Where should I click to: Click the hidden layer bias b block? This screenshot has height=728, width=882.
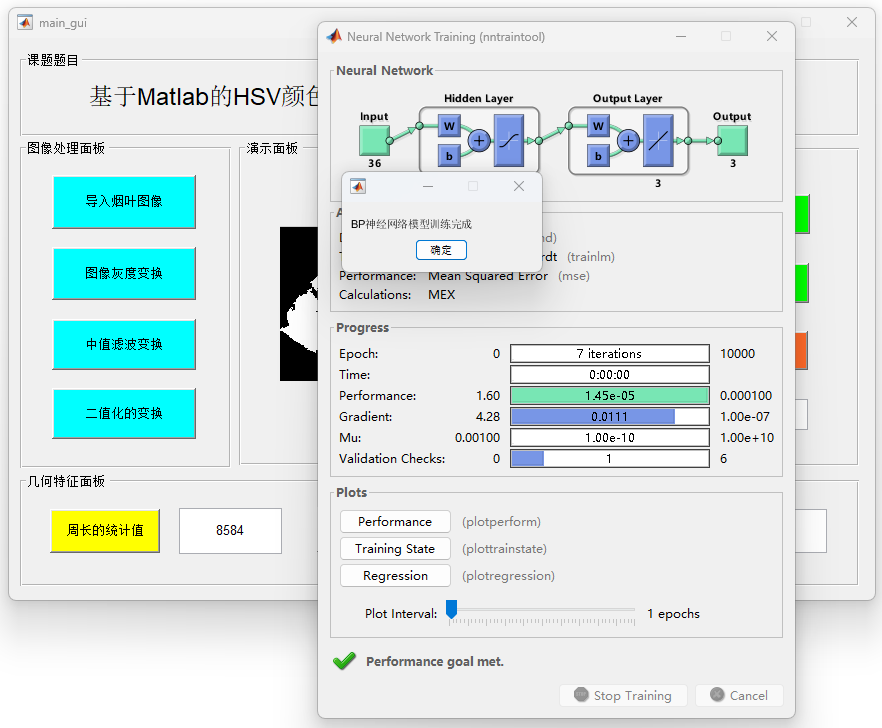coord(449,155)
